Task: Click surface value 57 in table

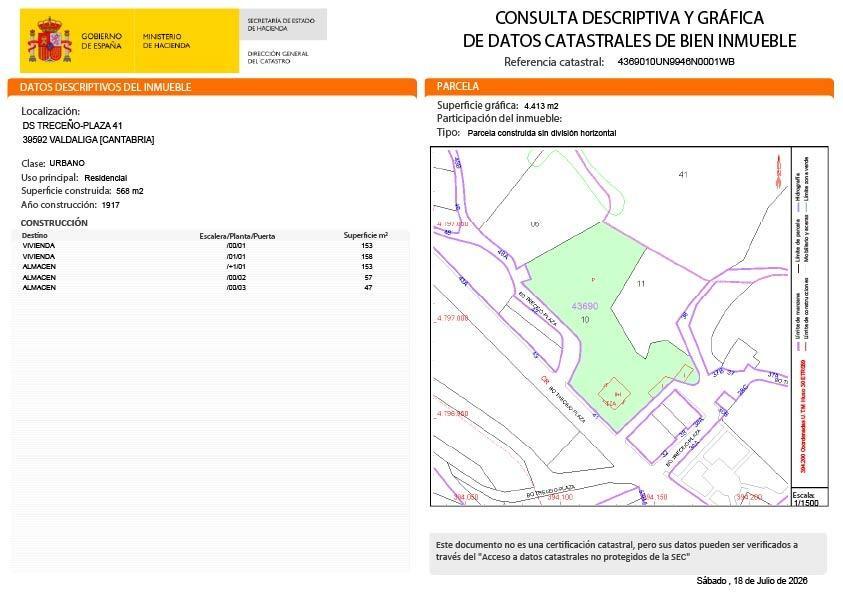Action: tap(368, 277)
